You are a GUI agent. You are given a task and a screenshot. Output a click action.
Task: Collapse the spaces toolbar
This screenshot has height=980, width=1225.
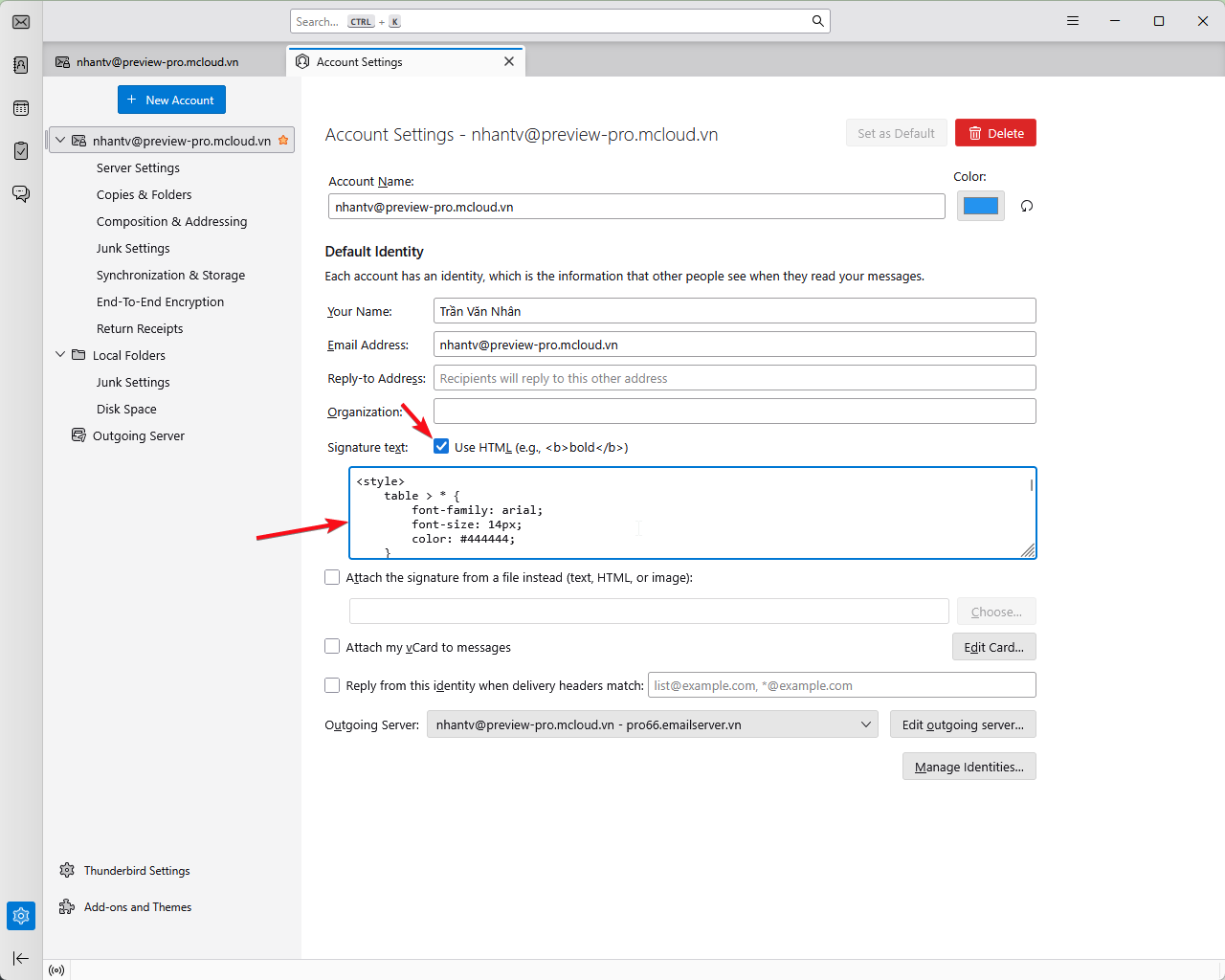(x=21, y=958)
